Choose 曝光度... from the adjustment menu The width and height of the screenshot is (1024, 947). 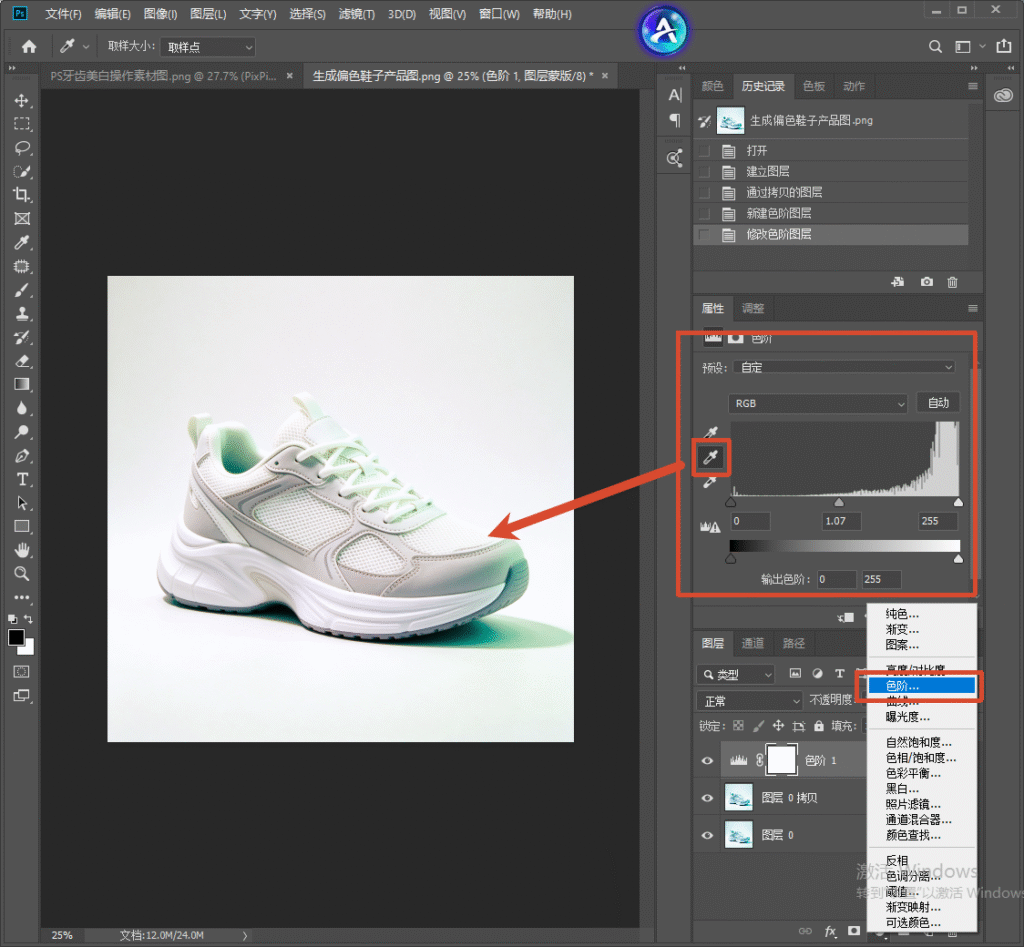907,717
